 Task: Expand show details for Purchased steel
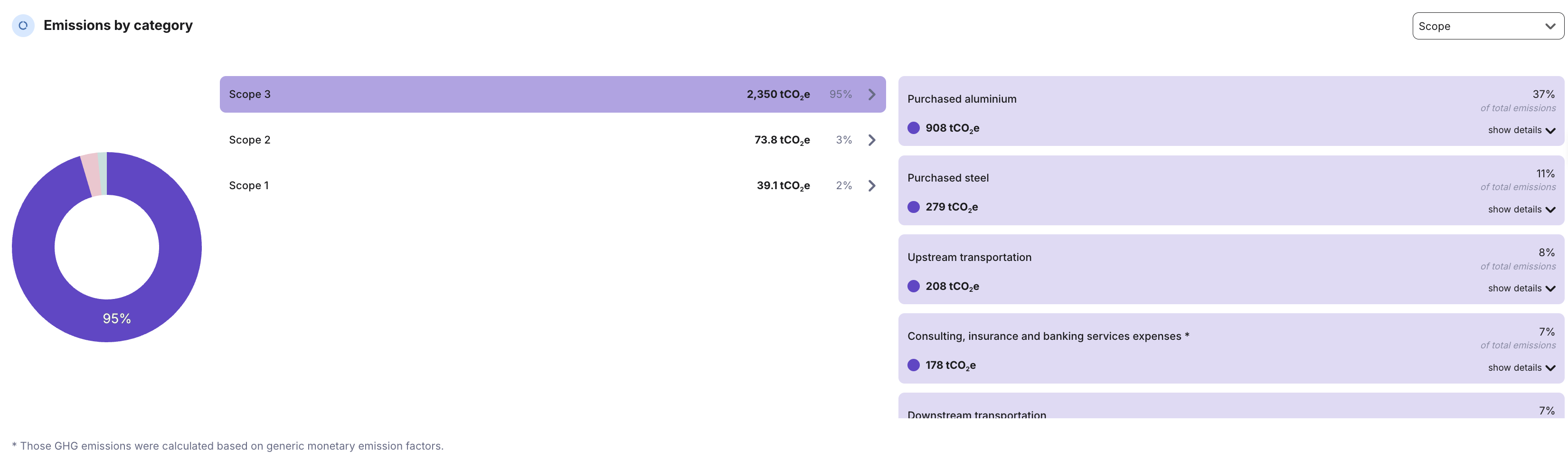tap(1521, 210)
